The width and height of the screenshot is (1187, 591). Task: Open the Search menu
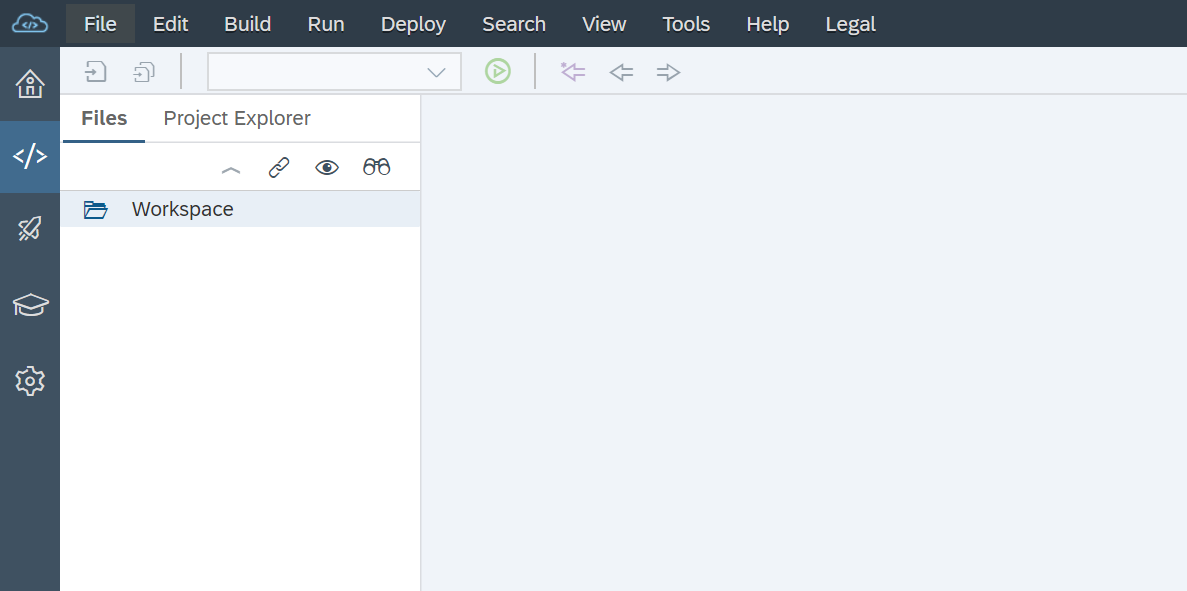514,24
